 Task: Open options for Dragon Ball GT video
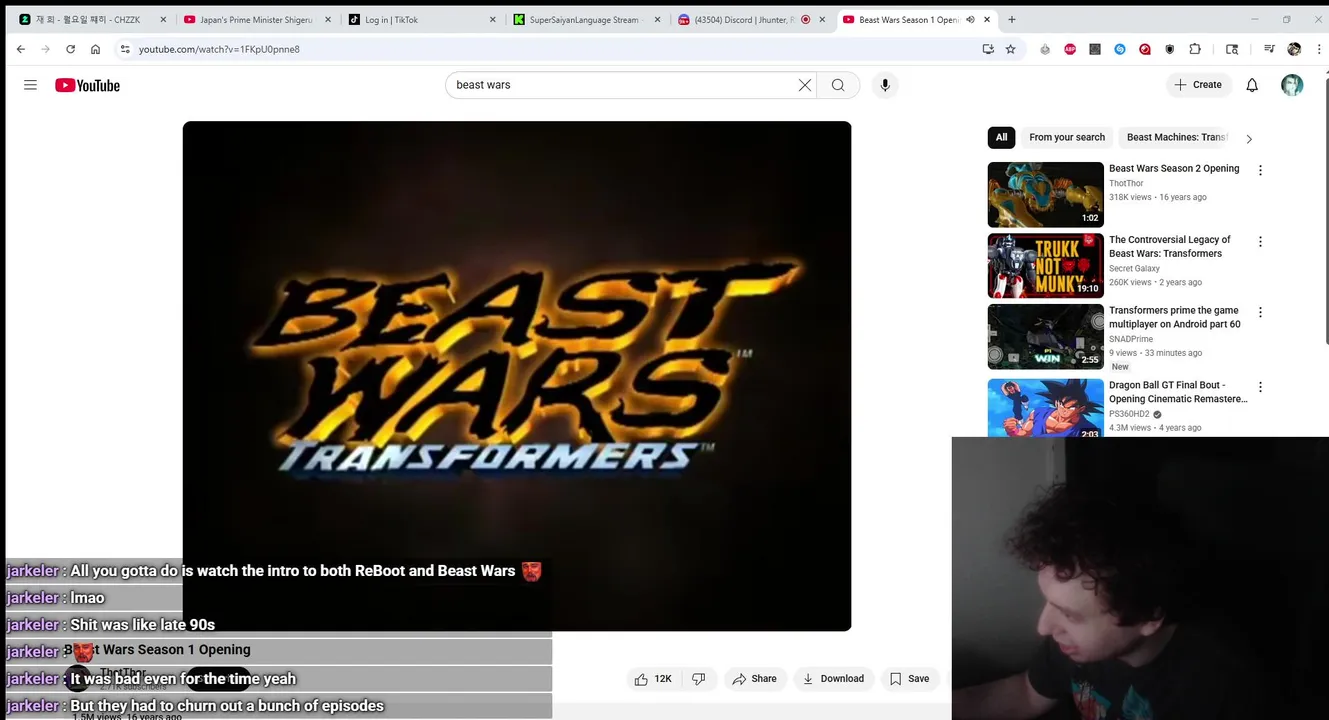click(1260, 387)
